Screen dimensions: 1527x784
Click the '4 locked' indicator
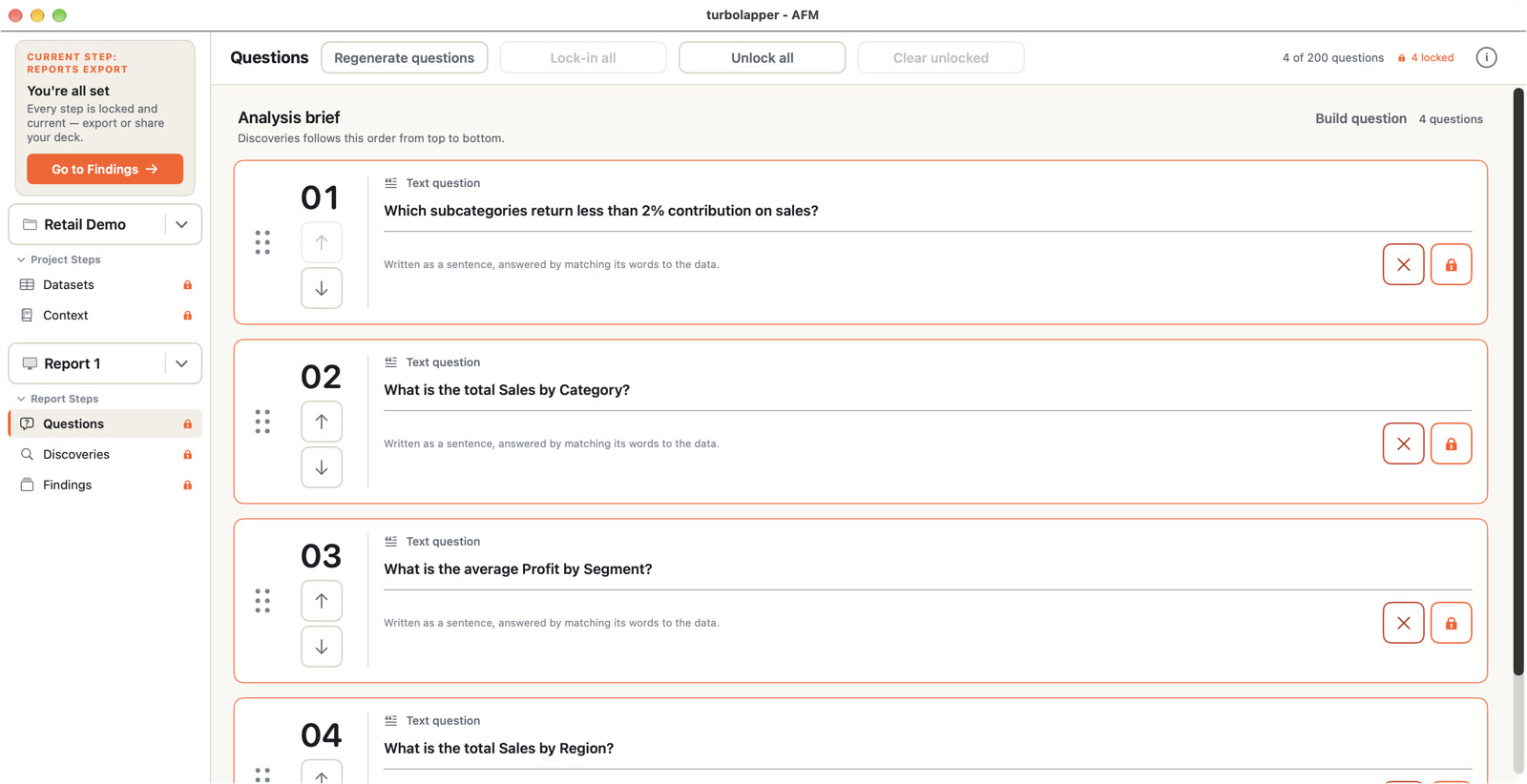1426,58
